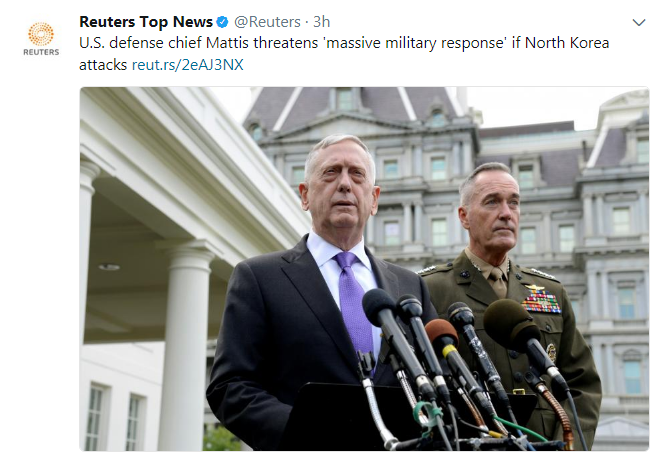Click the word 'attacks' in the tweet
The image size is (662, 461).
[103, 65]
